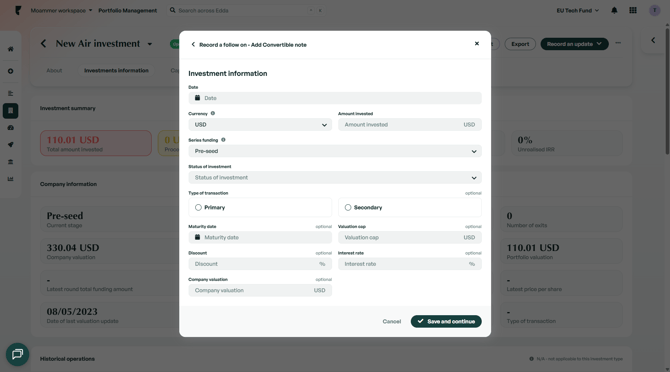Click the Date calendar icon
Image resolution: width=670 pixels, height=372 pixels.
click(x=197, y=98)
